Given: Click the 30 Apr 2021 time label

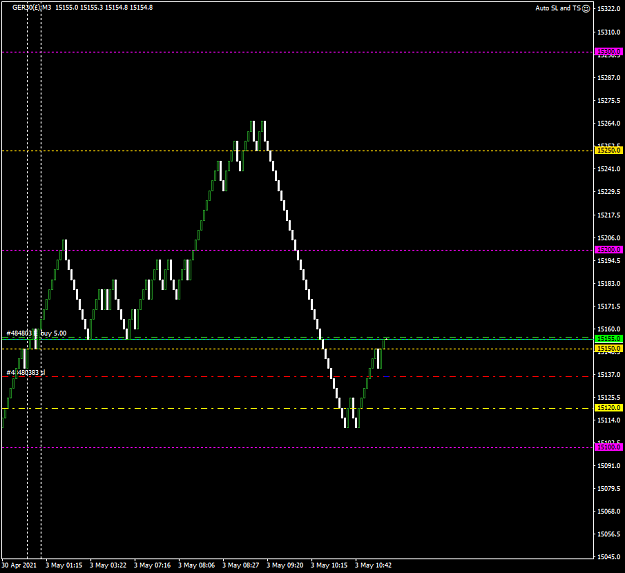Looking at the screenshot, I should click(19, 565).
